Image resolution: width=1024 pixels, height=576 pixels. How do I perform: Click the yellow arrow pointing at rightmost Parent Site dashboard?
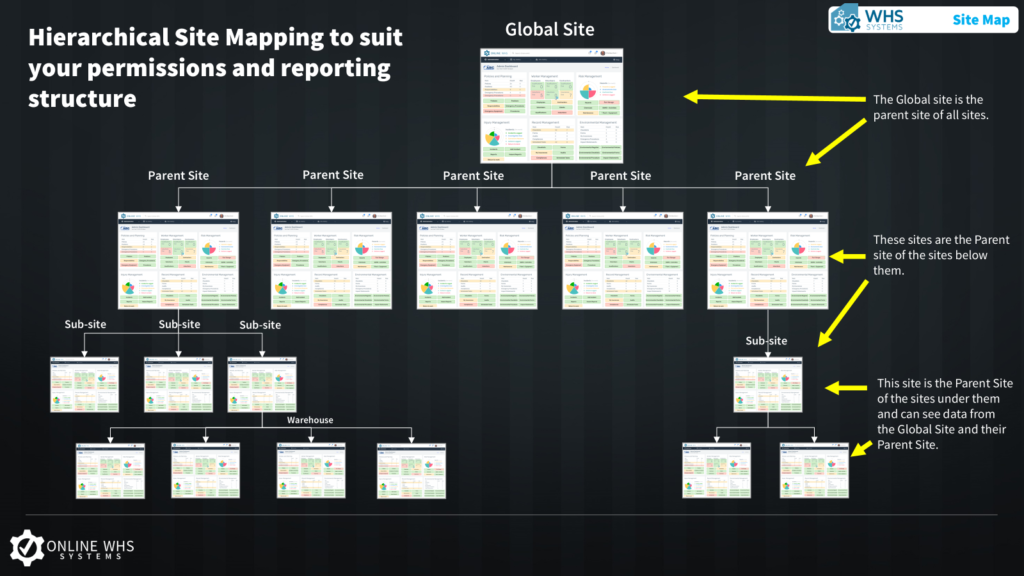tap(850, 256)
